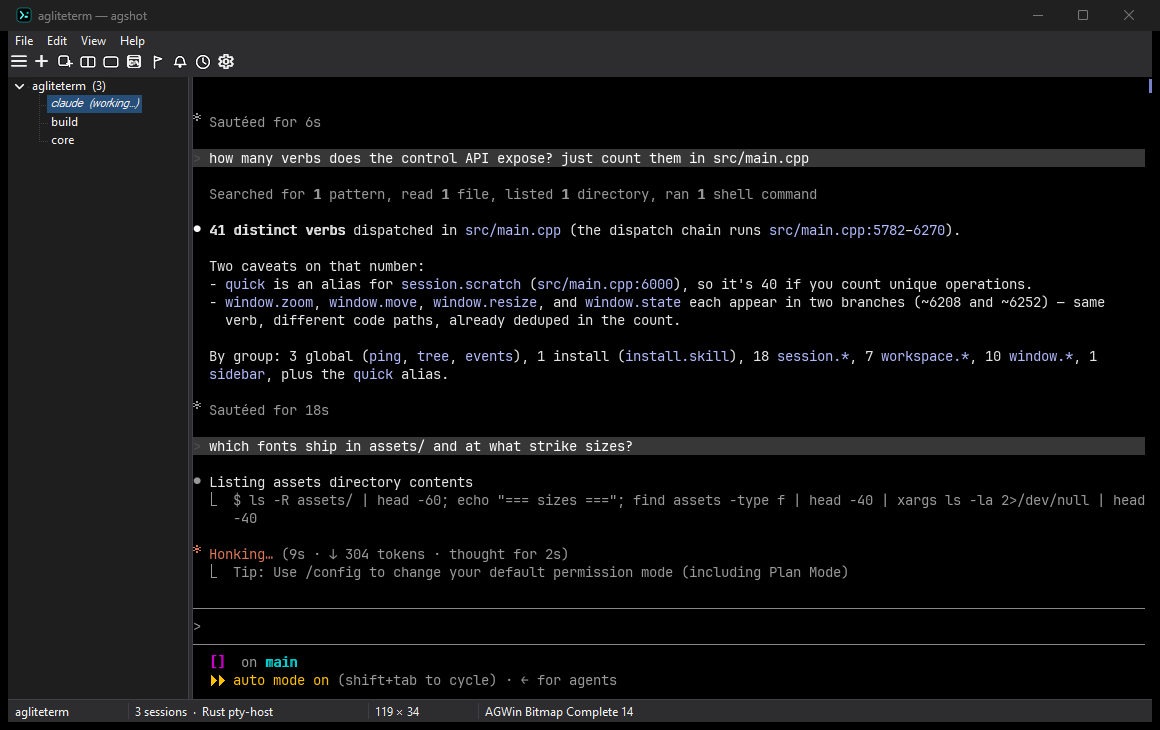Screen dimensions: 1160x730
Task: Click the workspace.* text
Action: coord(925,356)
